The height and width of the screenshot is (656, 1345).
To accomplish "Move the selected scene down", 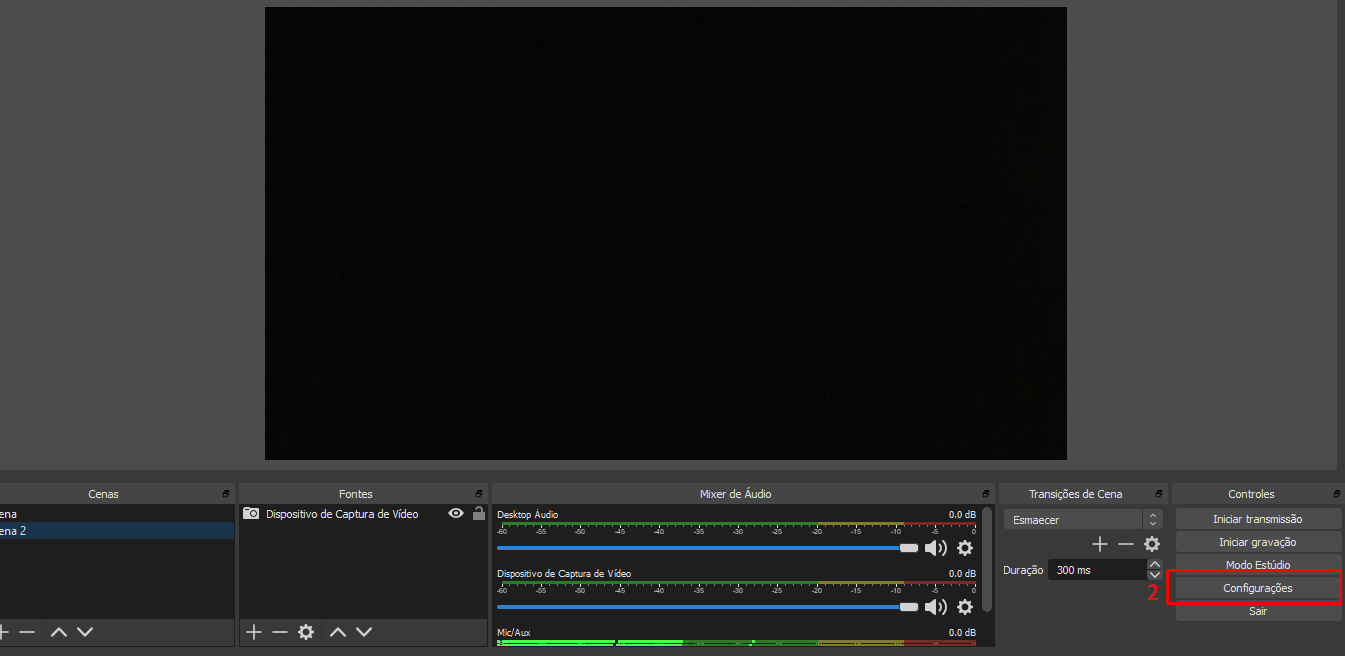I will [x=85, y=632].
